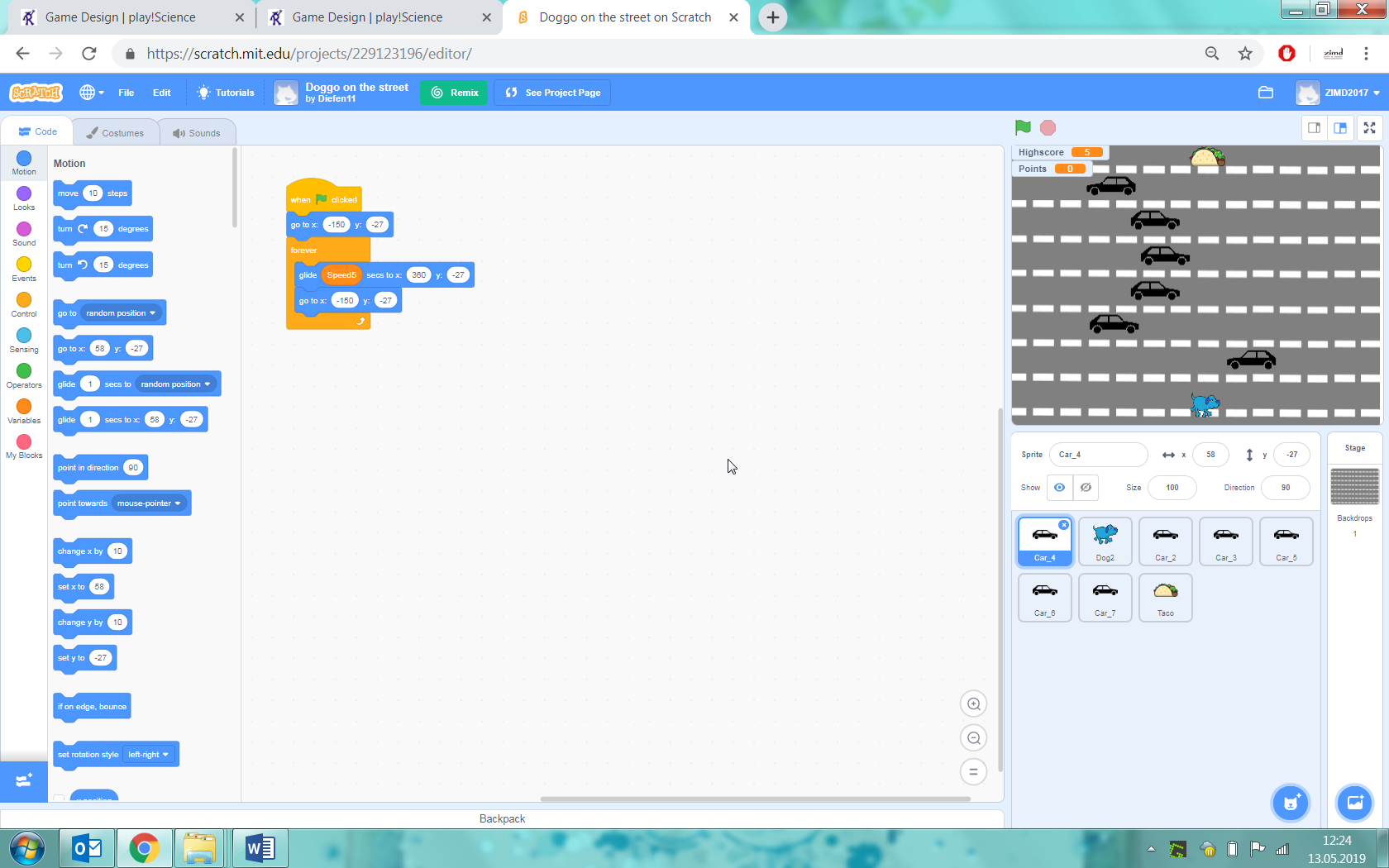The width and height of the screenshot is (1389, 868).
Task: Zoom out on the code workspace
Action: pos(974,738)
